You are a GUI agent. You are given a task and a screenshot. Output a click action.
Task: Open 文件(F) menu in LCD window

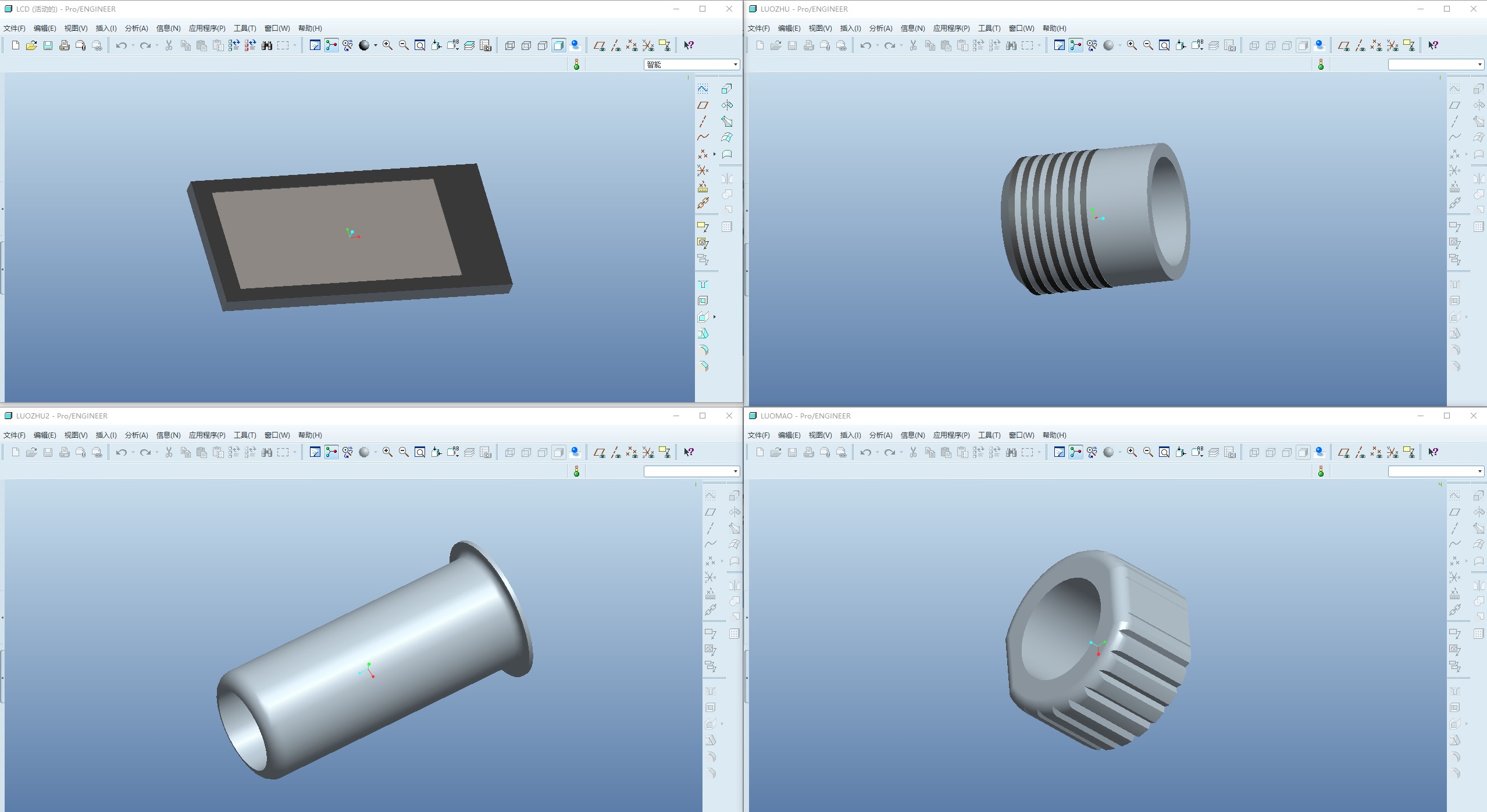[15, 28]
